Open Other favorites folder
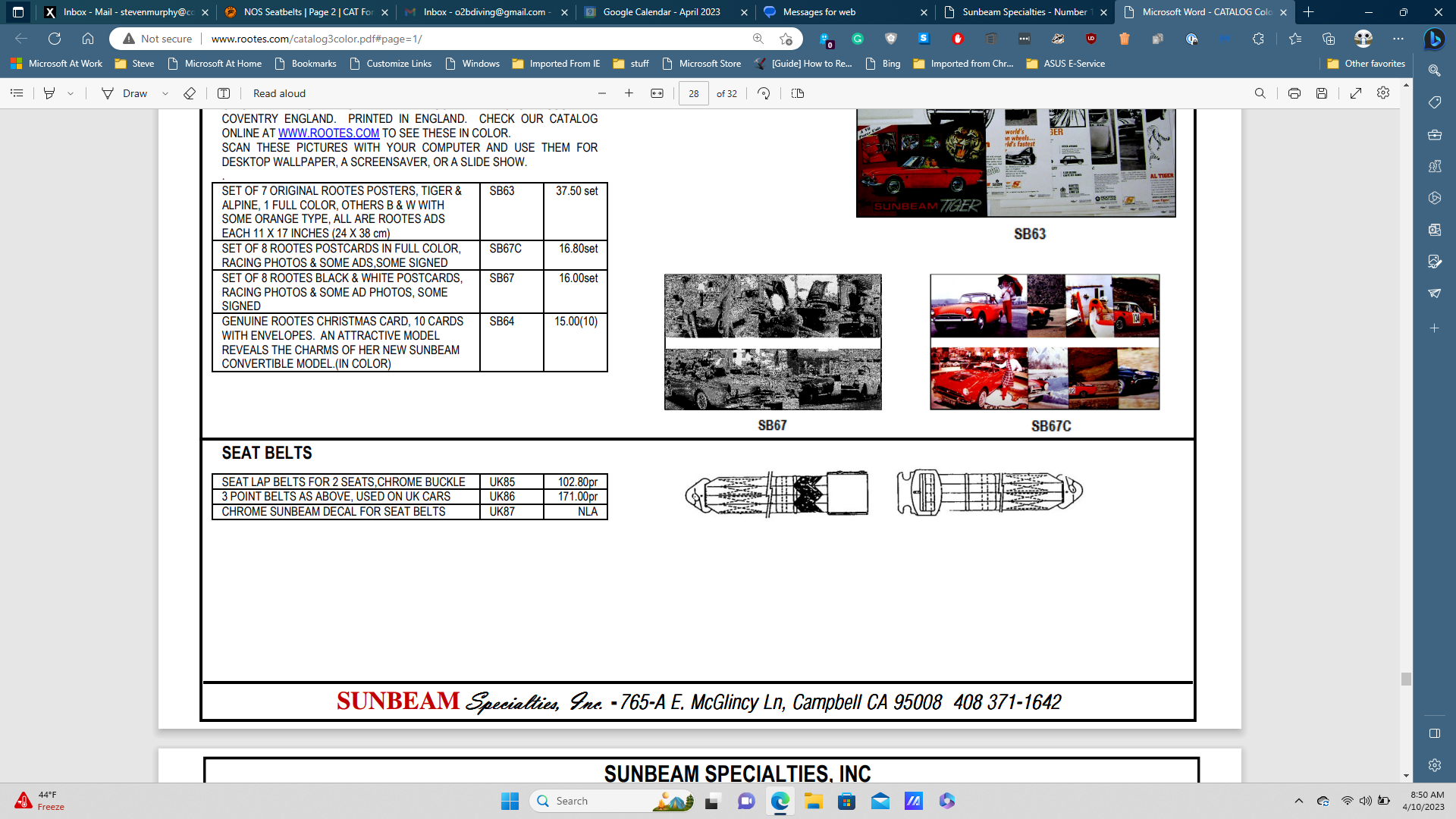 [x=1366, y=64]
